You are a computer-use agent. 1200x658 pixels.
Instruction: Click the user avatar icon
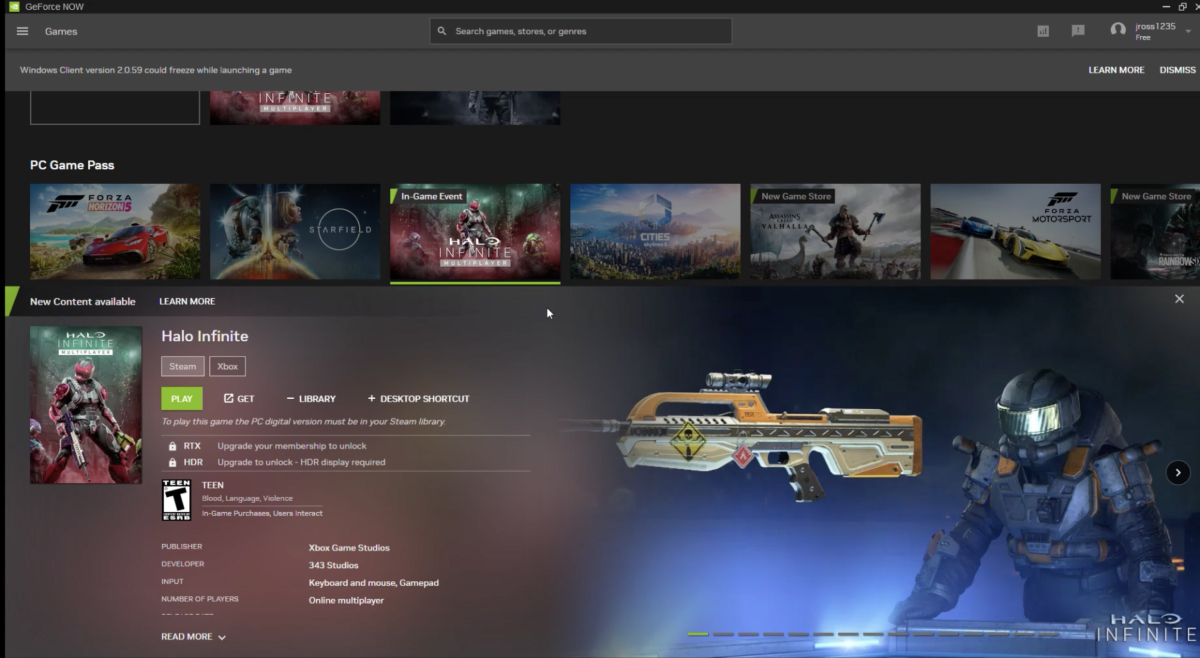coord(1118,30)
